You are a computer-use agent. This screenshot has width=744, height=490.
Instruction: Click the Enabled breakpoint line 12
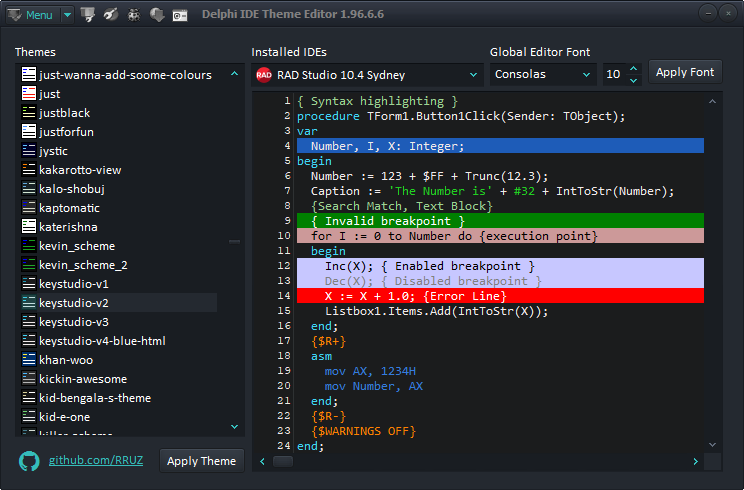(500, 266)
